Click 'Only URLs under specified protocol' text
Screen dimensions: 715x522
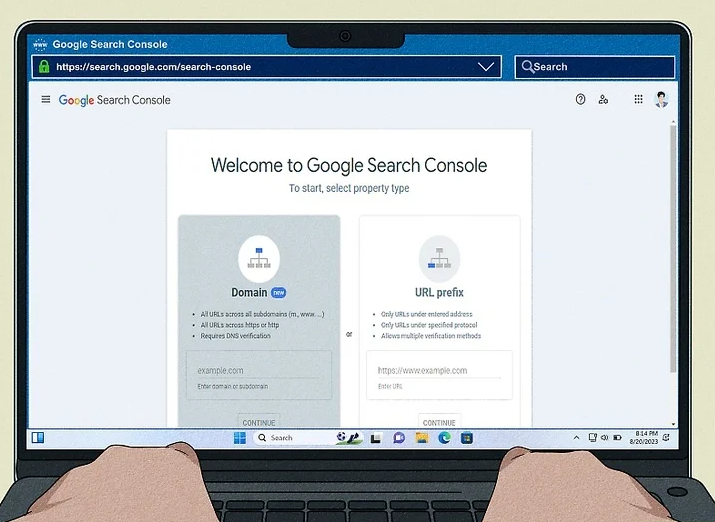tap(429, 325)
